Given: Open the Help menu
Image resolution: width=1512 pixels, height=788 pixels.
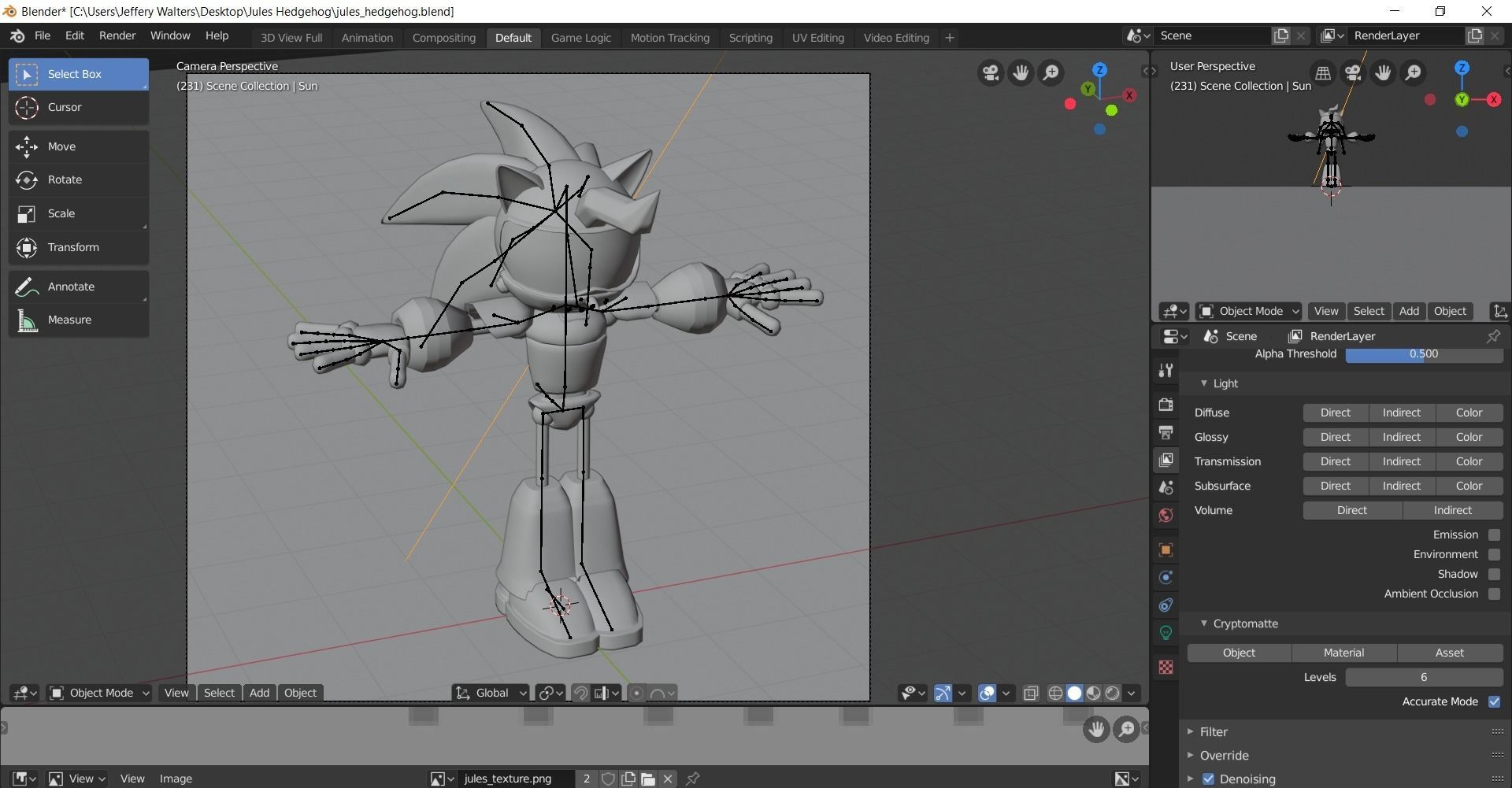Looking at the screenshot, I should click(x=217, y=35).
